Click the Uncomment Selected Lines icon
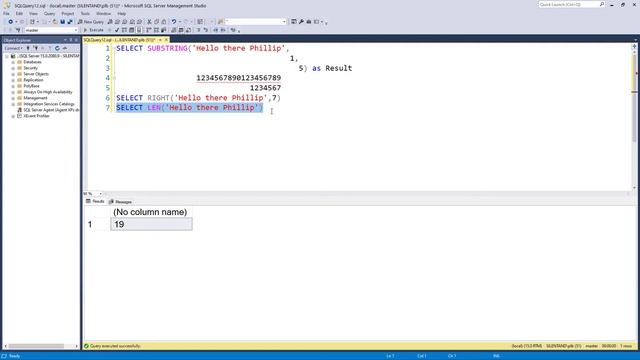Screen dimensions: 640x360 (x=205, y=30)
